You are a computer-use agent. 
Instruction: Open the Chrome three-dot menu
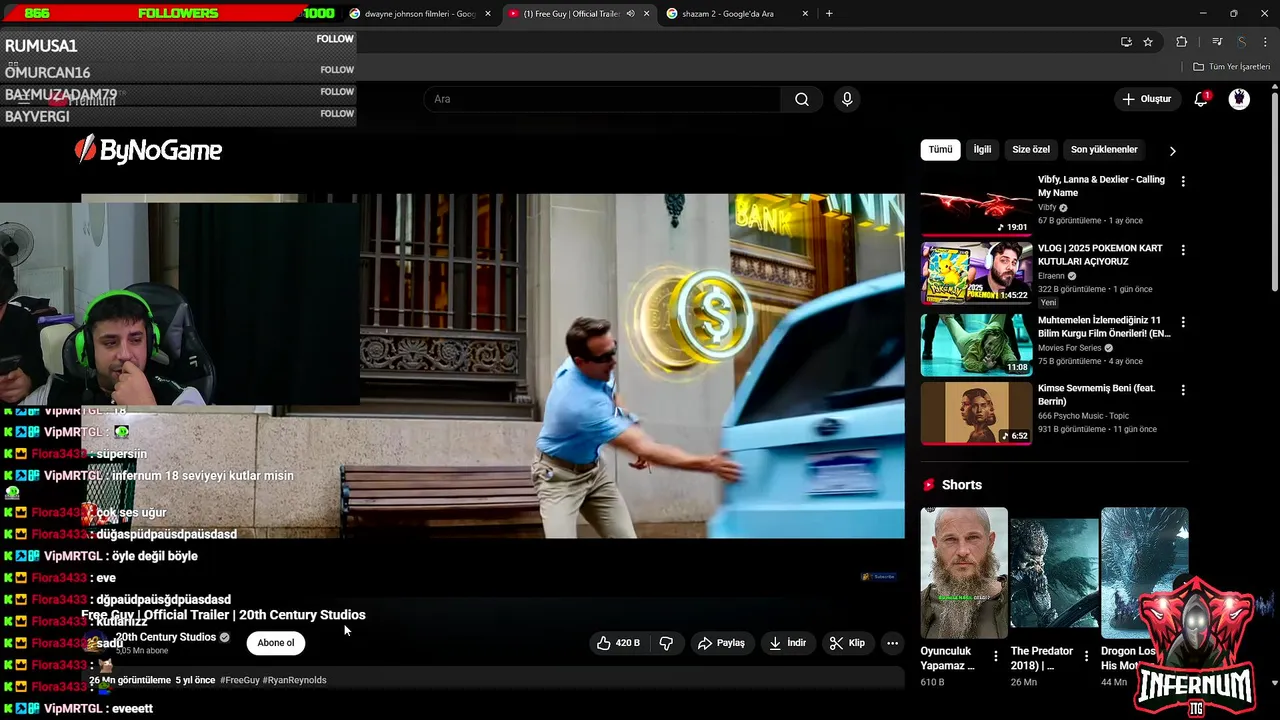pos(1265,42)
